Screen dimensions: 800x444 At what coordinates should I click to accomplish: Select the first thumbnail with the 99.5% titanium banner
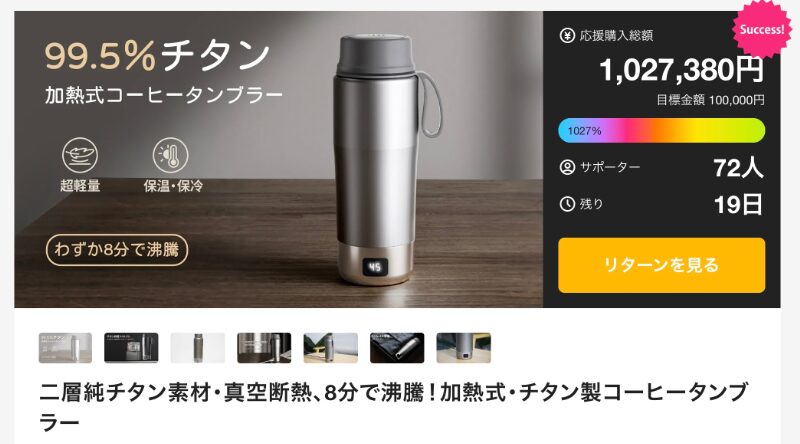(x=65, y=348)
